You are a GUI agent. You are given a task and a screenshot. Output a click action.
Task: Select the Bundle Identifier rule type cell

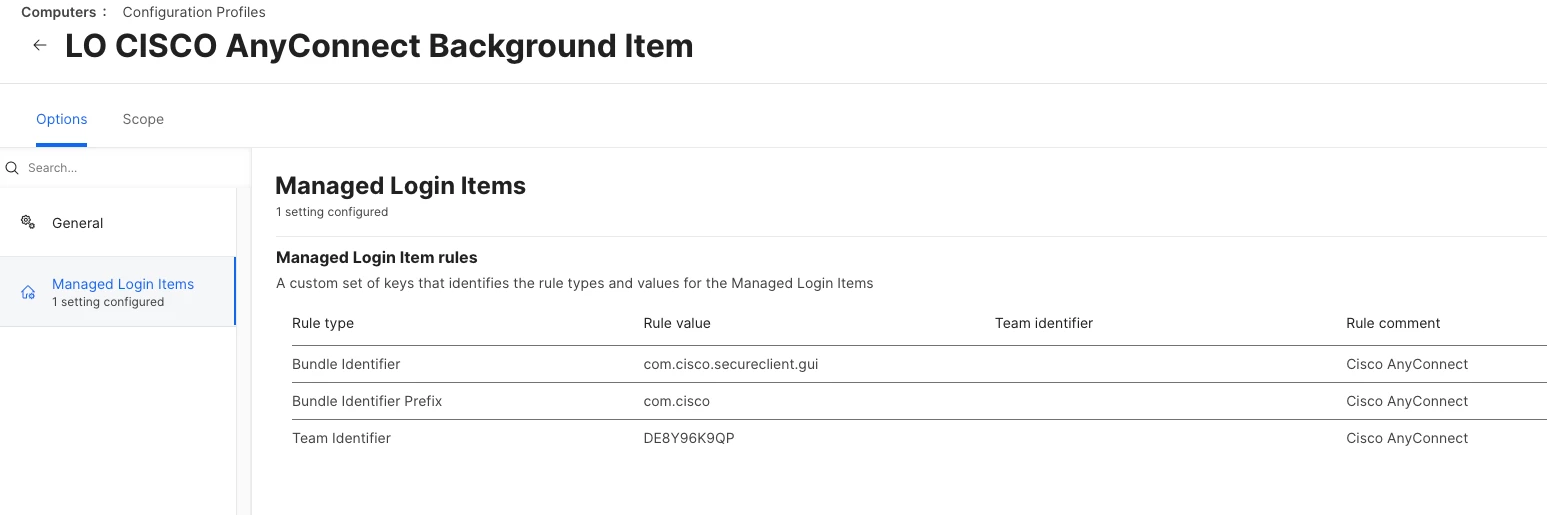(x=346, y=364)
